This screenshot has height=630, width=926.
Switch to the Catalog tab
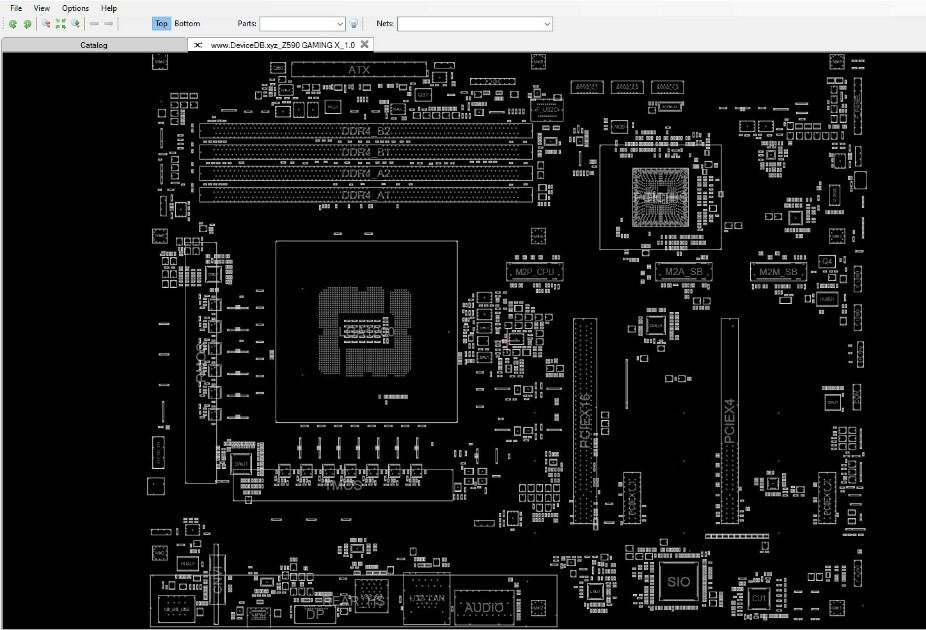94,45
